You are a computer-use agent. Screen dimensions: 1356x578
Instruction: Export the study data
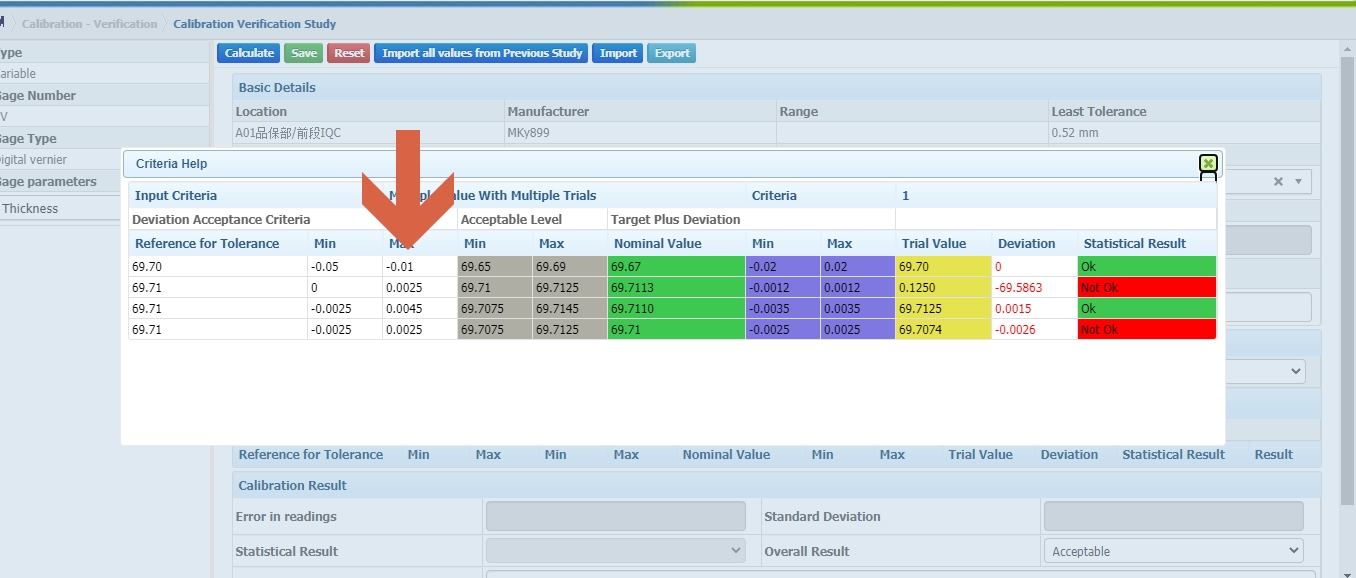point(672,53)
